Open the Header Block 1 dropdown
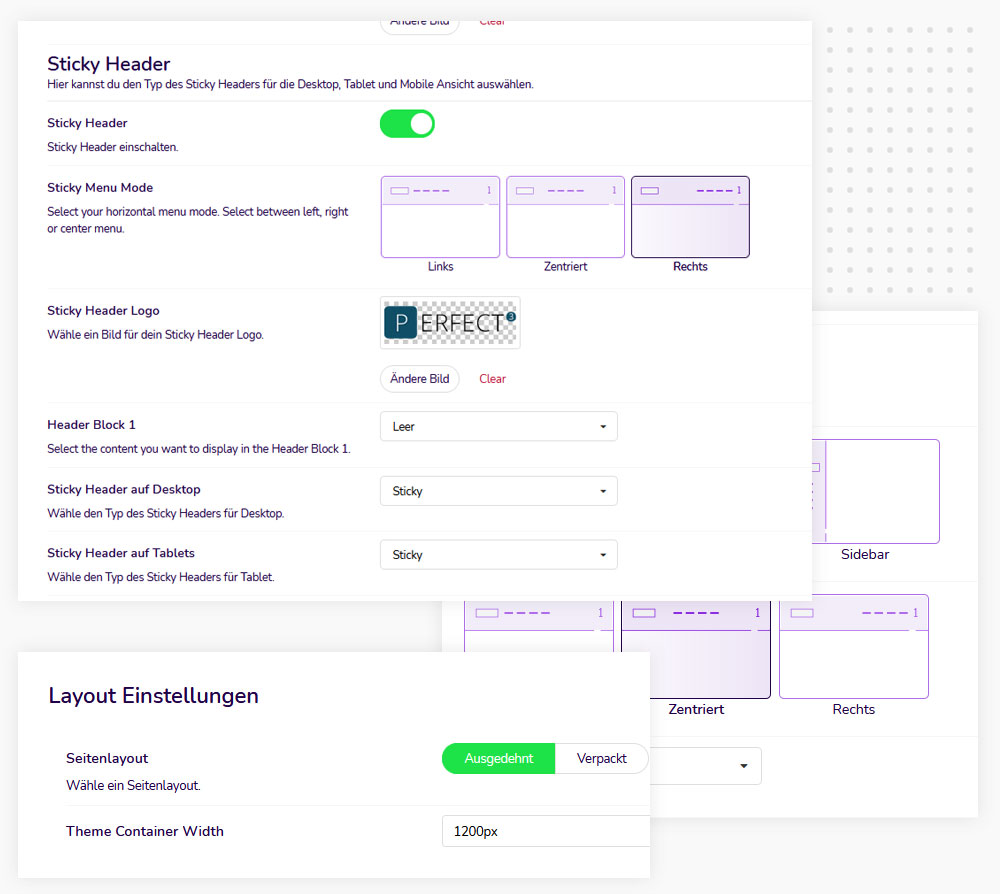The image size is (1000, 894). (x=498, y=427)
